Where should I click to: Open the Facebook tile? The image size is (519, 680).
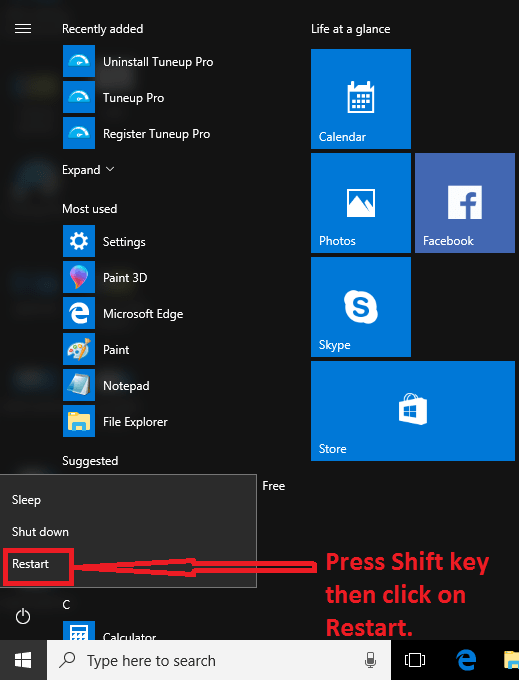tap(465, 203)
